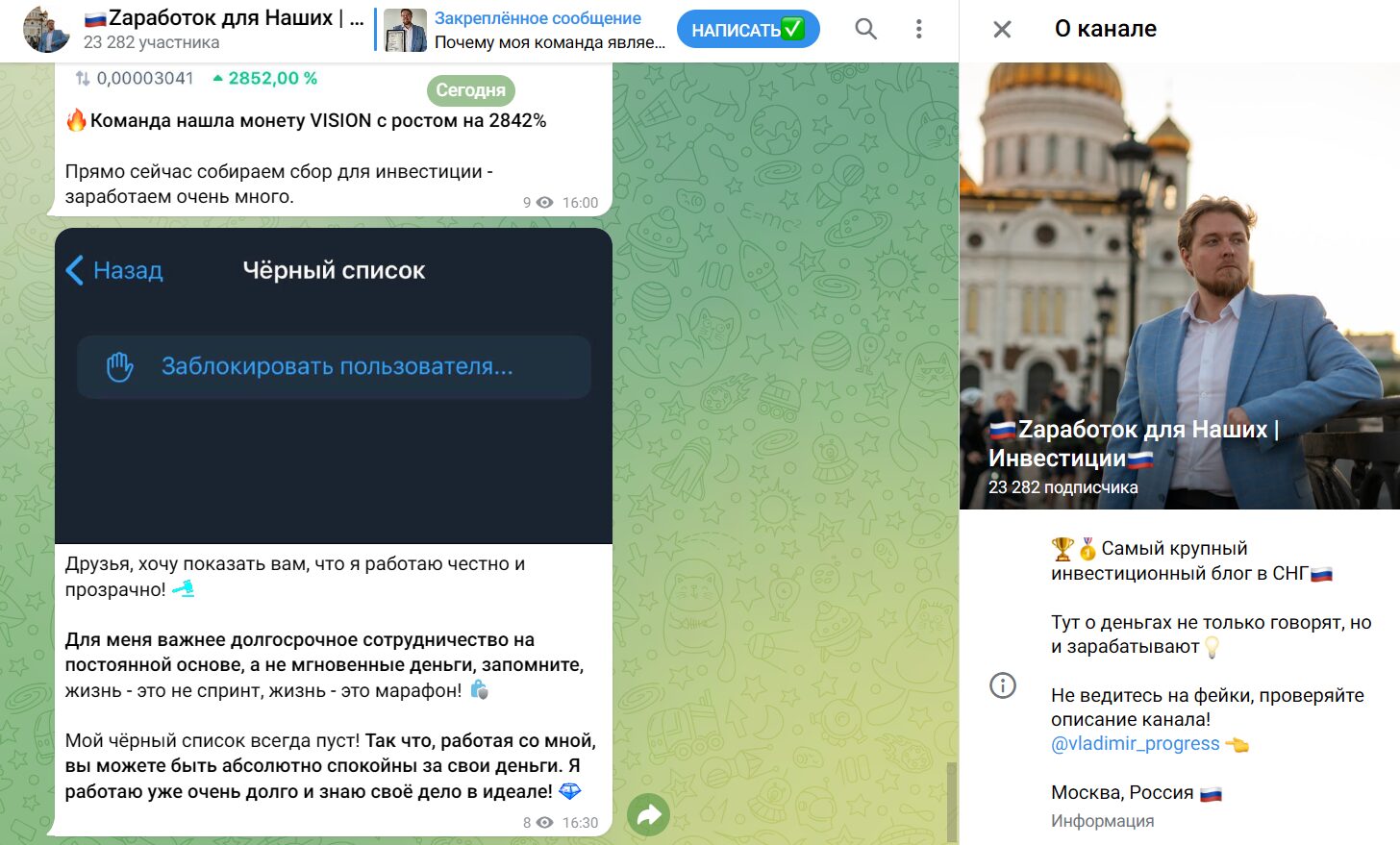The width and height of the screenshot is (1400, 845).
Task: Click the hand block icon in the image
Action: (119, 366)
